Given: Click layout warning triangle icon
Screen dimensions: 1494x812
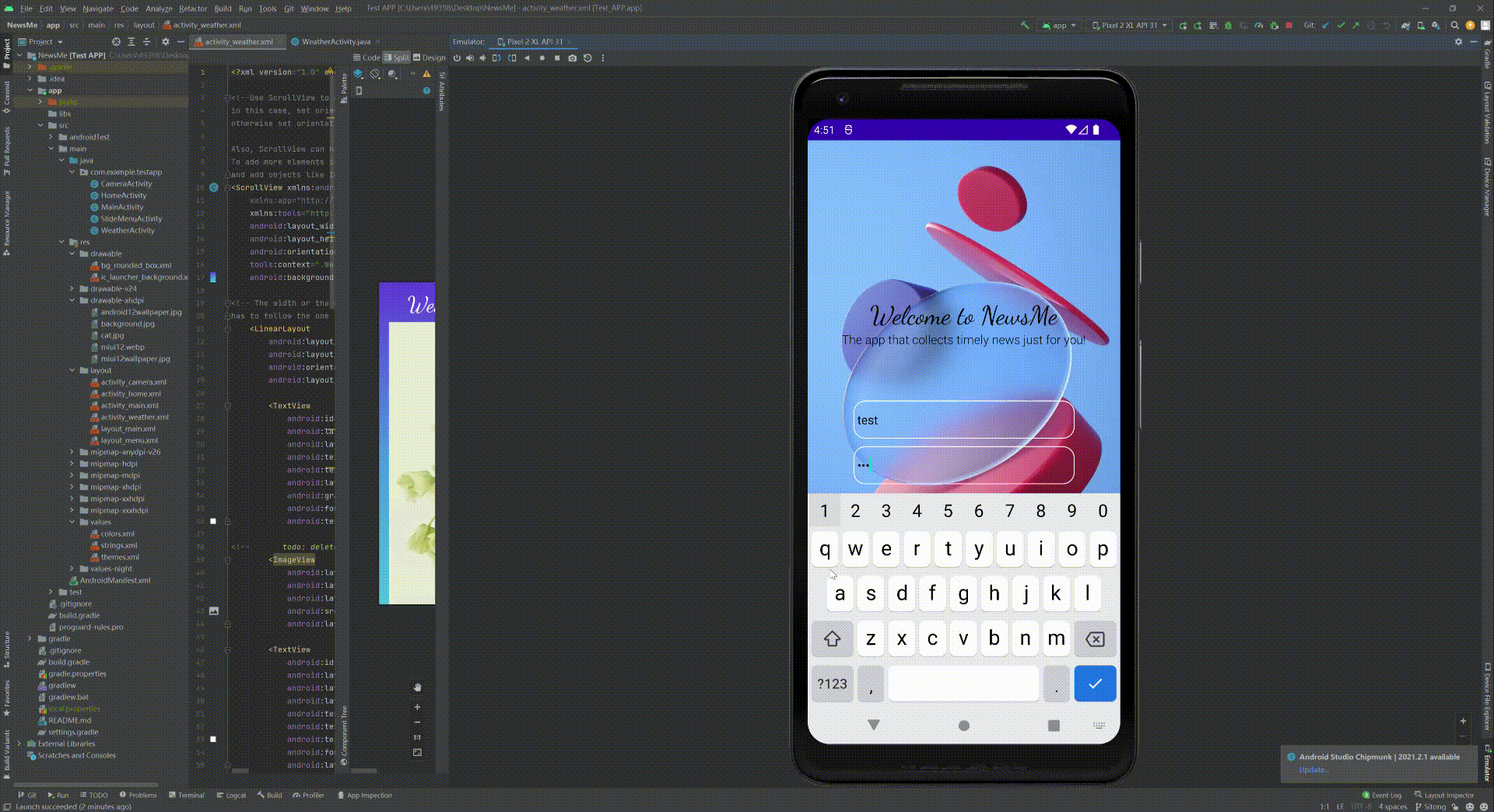Looking at the screenshot, I should click(426, 75).
